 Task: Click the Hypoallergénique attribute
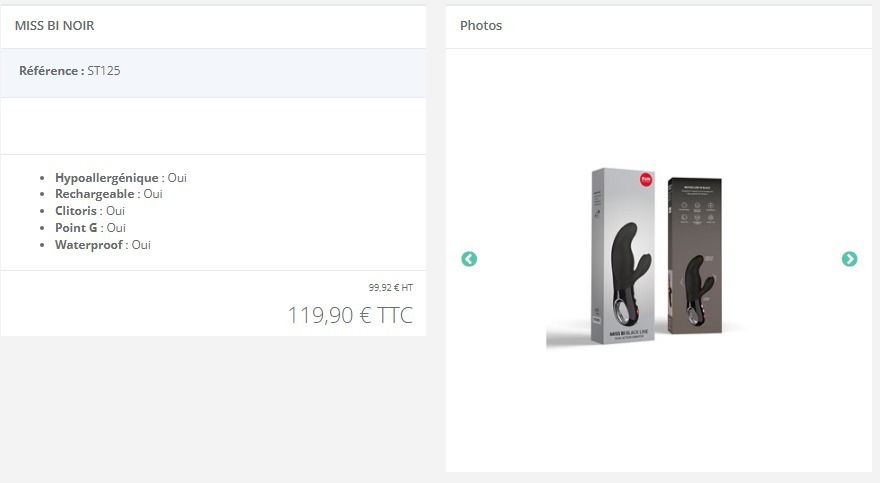pos(121,178)
